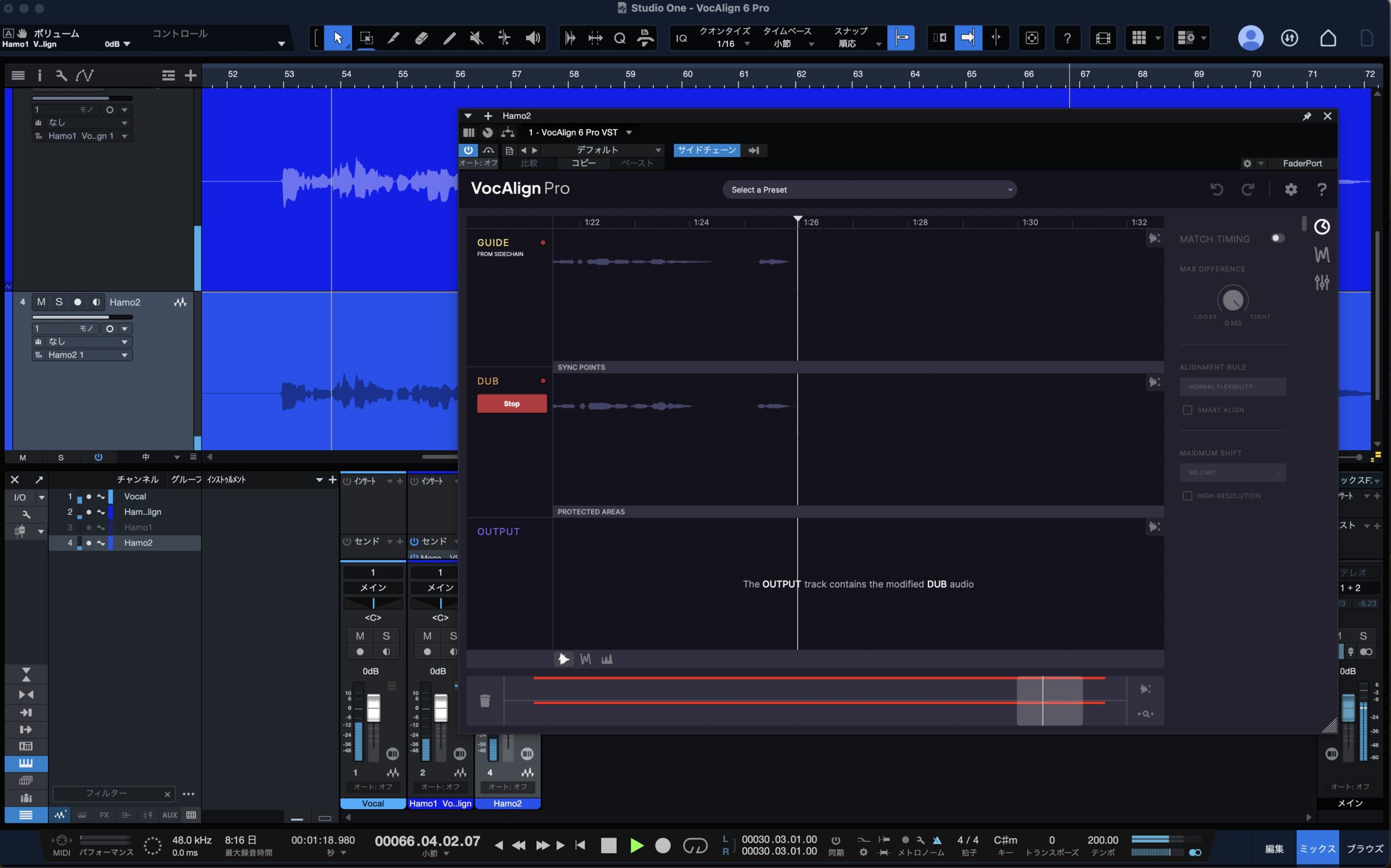Image resolution: width=1391 pixels, height=868 pixels.
Task: Open the user account avatar
Action: pyautogui.click(x=1250, y=38)
